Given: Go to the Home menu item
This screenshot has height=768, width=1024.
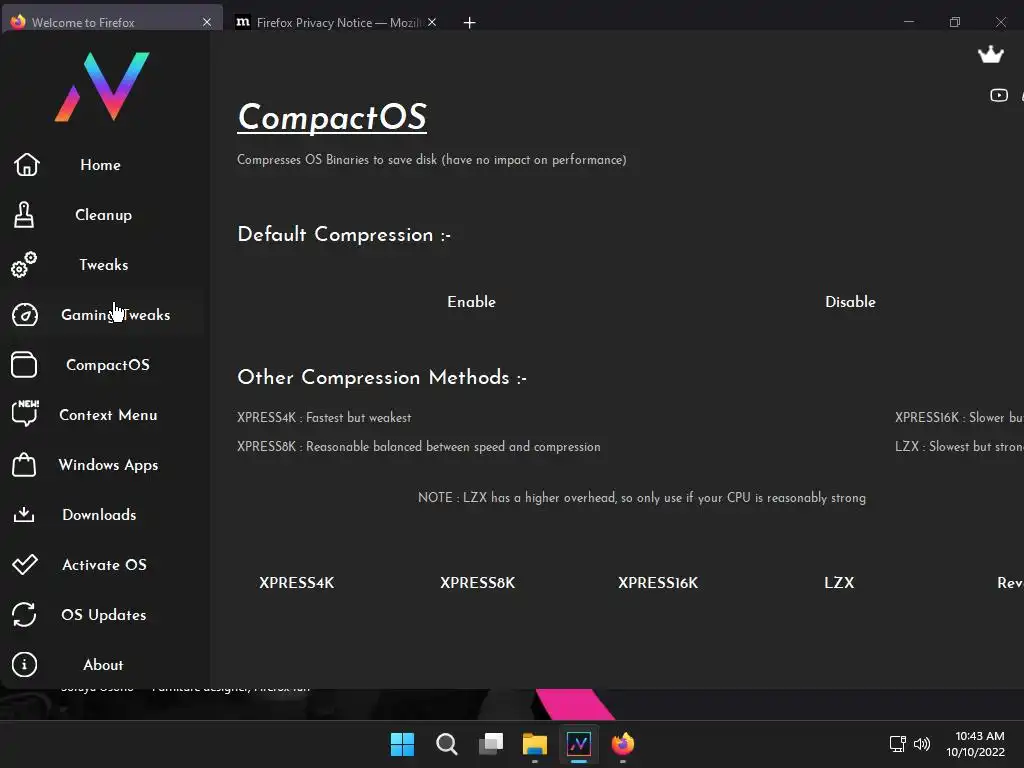Looking at the screenshot, I should [x=100, y=165].
